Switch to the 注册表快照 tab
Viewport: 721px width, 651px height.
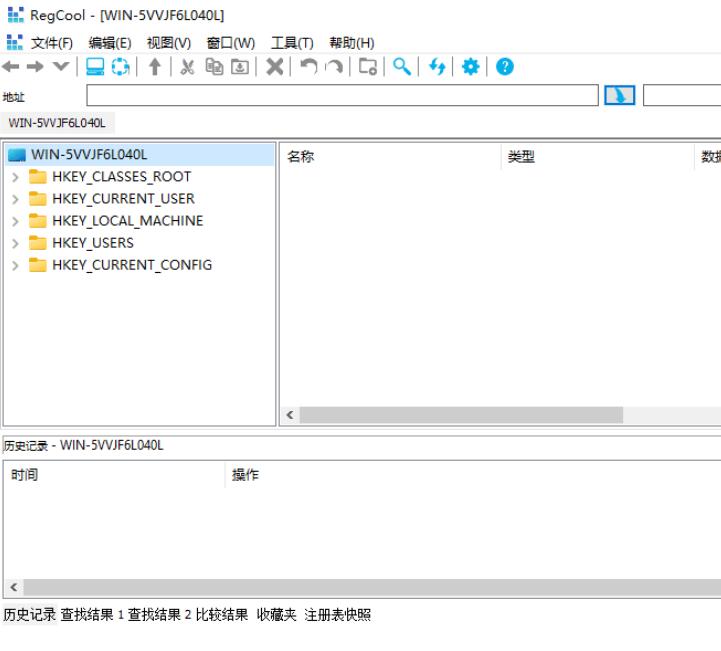point(337,615)
